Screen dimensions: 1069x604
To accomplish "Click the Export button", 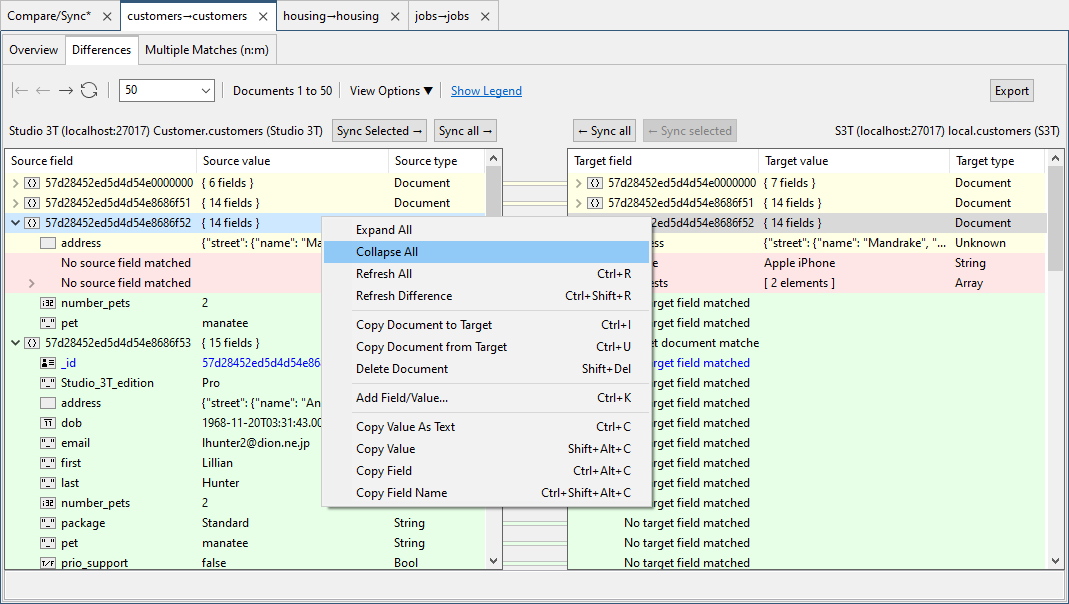I will [1011, 90].
